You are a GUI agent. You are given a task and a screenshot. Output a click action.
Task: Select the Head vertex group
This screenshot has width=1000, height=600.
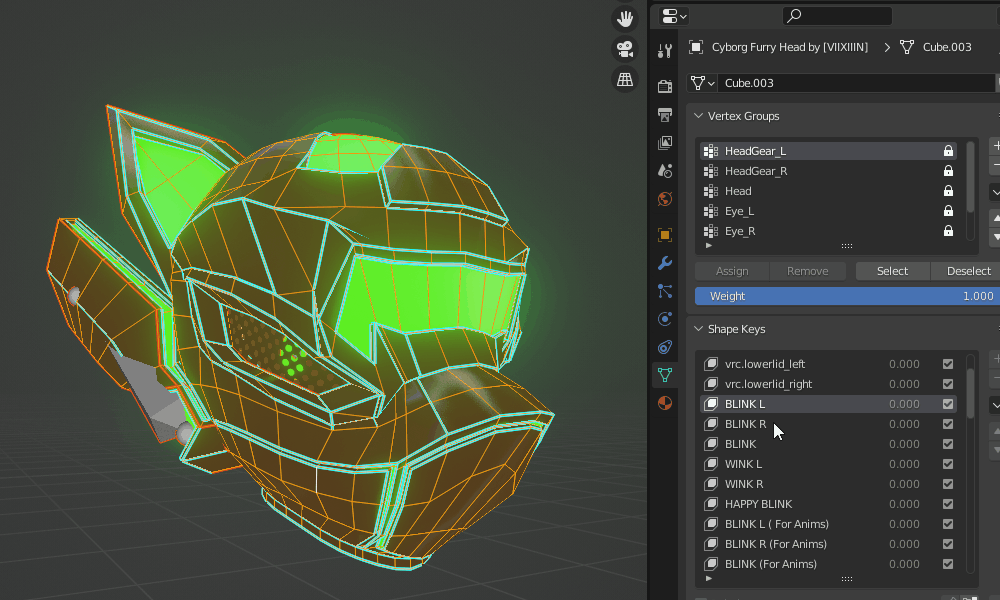[828, 191]
